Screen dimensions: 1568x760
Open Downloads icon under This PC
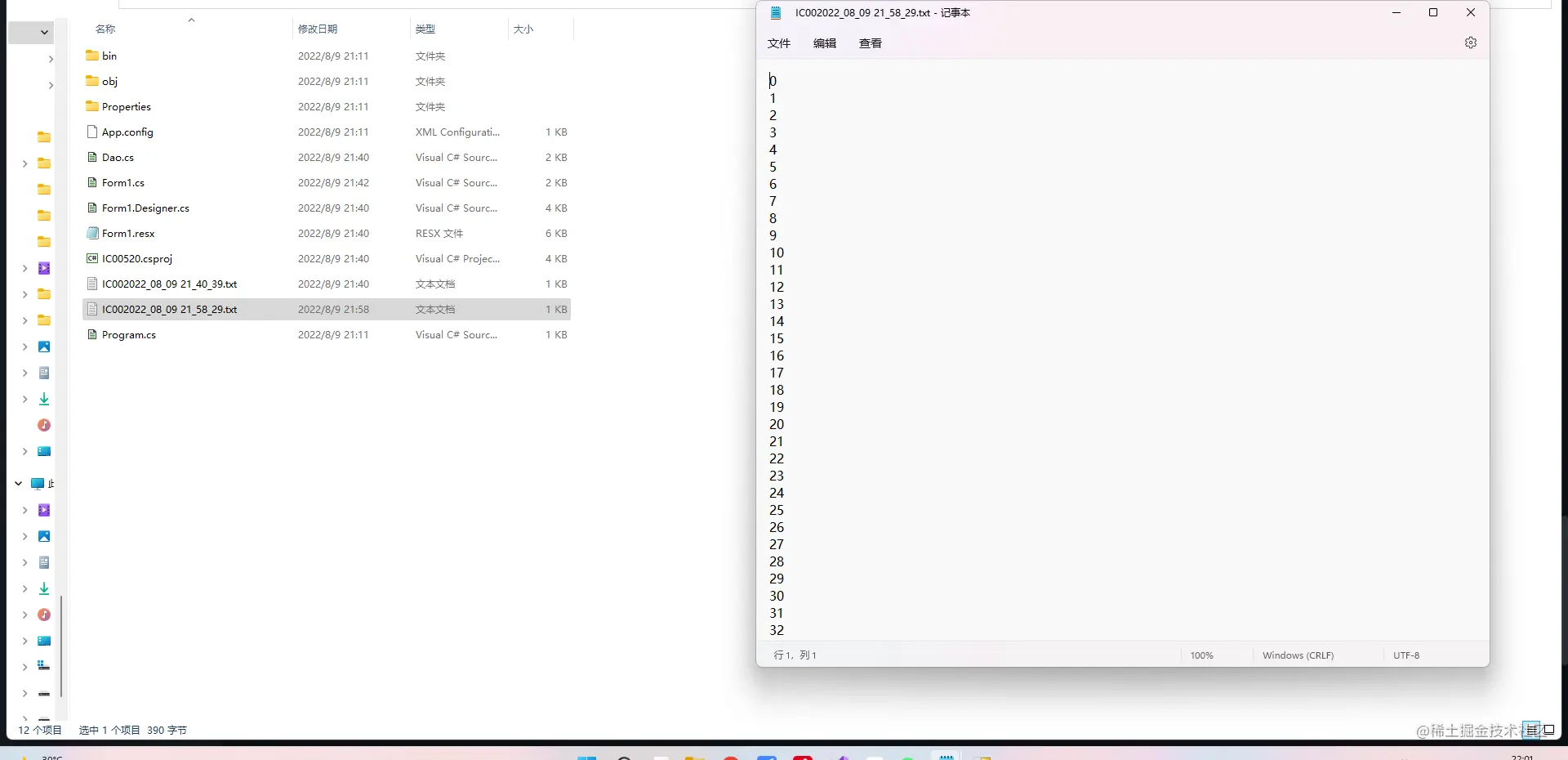[x=44, y=588]
